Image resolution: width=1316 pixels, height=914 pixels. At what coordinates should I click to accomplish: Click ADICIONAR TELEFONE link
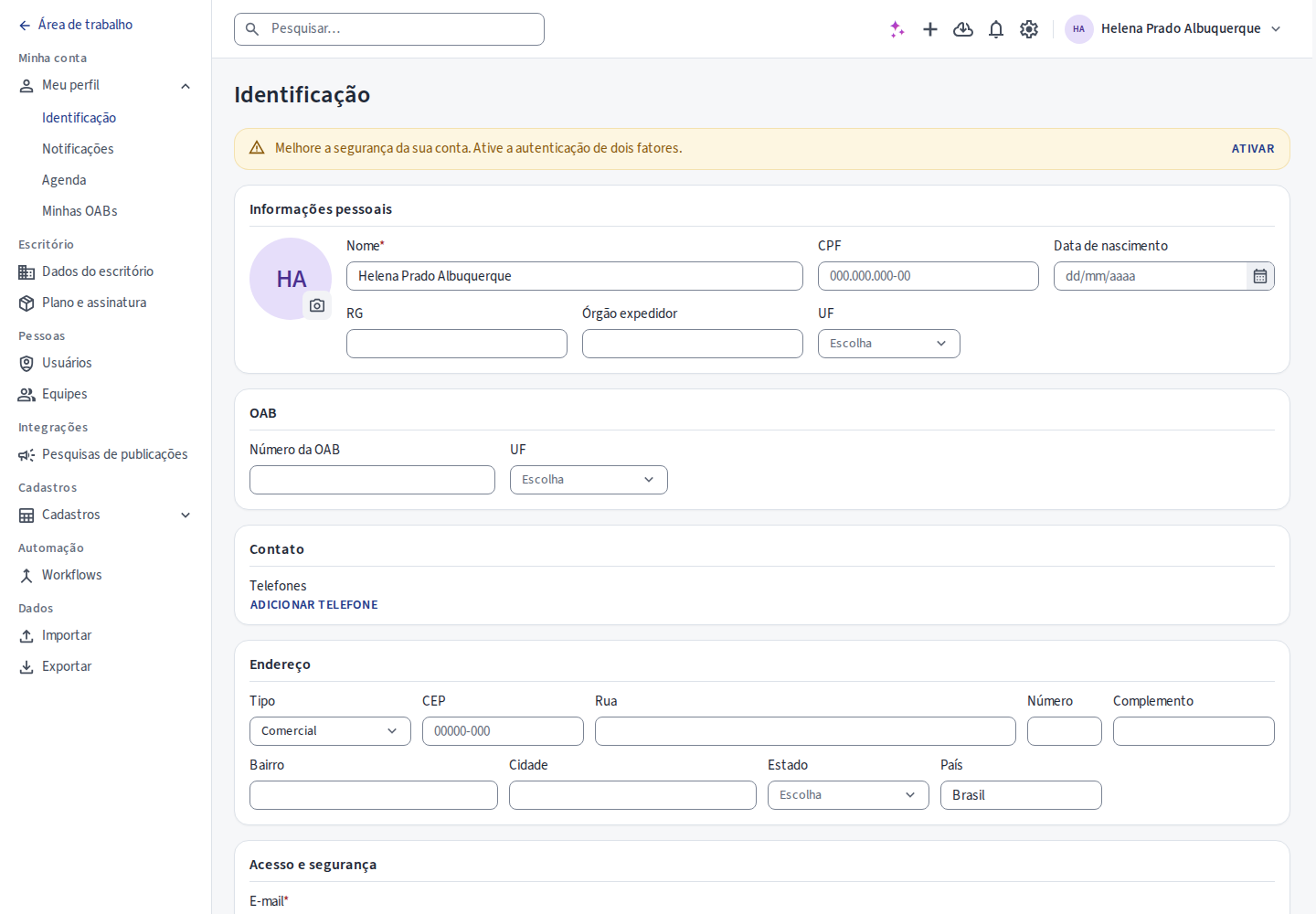tap(313, 605)
